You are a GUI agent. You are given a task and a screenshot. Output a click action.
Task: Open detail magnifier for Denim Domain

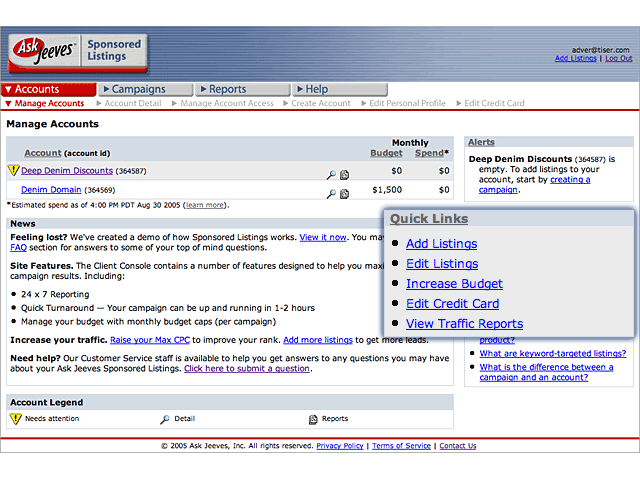[x=331, y=193]
